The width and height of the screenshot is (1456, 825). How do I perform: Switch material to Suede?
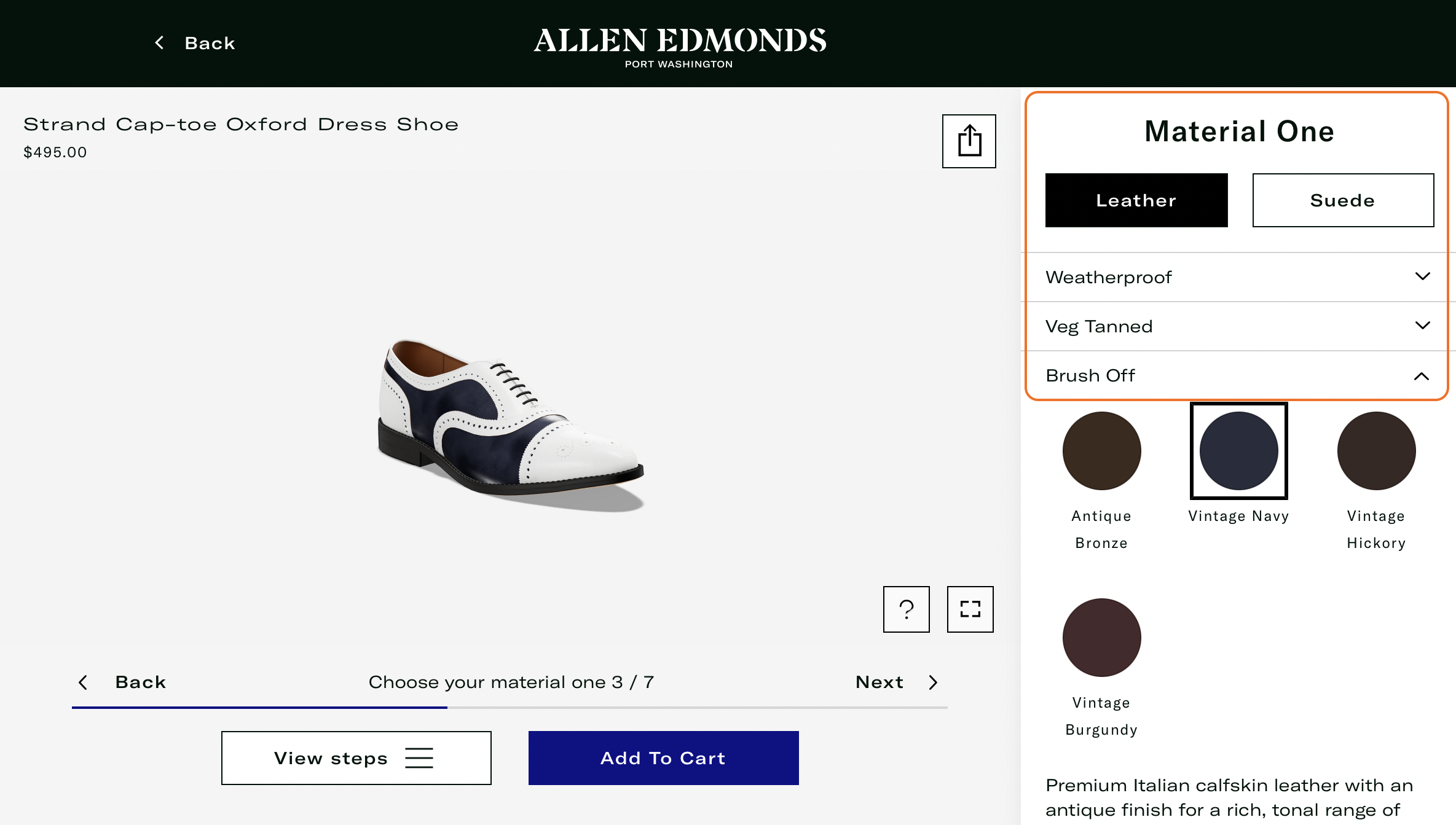pyautogui.click(x=1343, y=200)
